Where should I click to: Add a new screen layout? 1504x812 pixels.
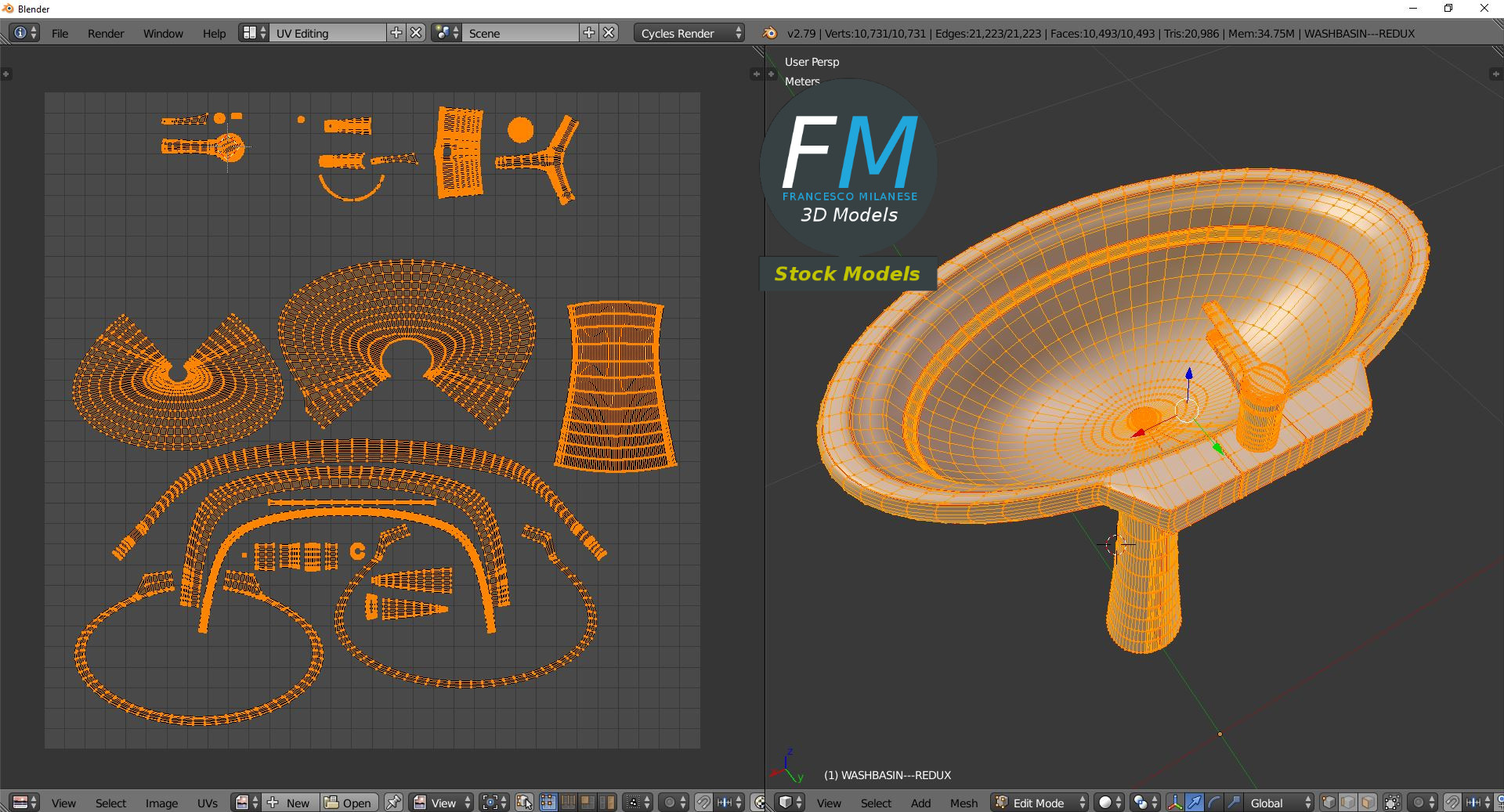point(396,33)
